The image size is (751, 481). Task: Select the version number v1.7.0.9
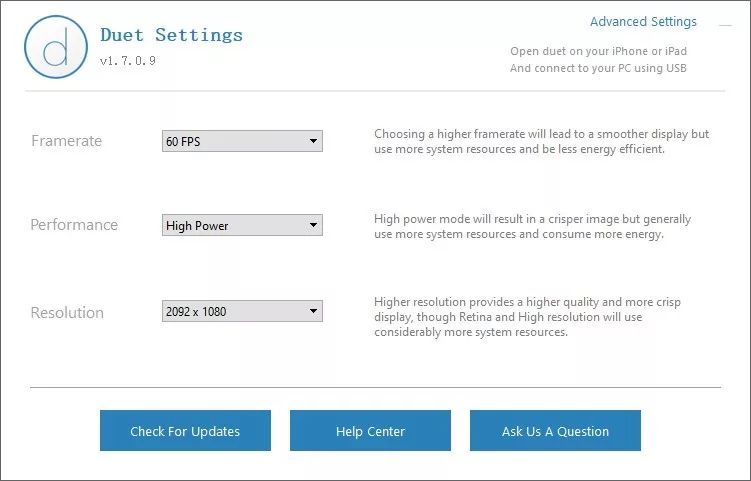(x=128, y=61)
